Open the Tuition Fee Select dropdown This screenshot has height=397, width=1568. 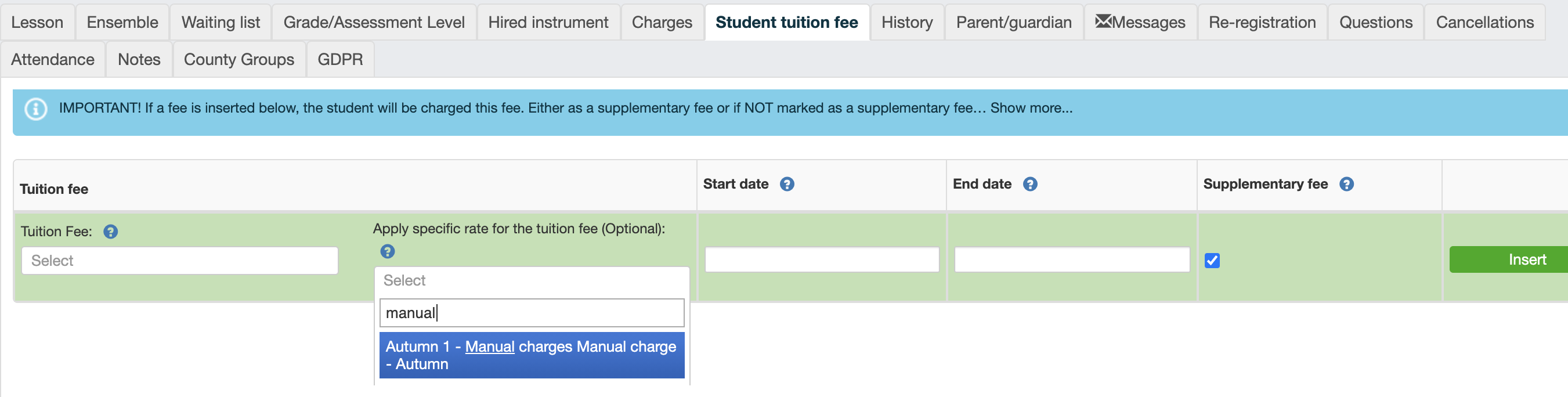coord(179,261)
